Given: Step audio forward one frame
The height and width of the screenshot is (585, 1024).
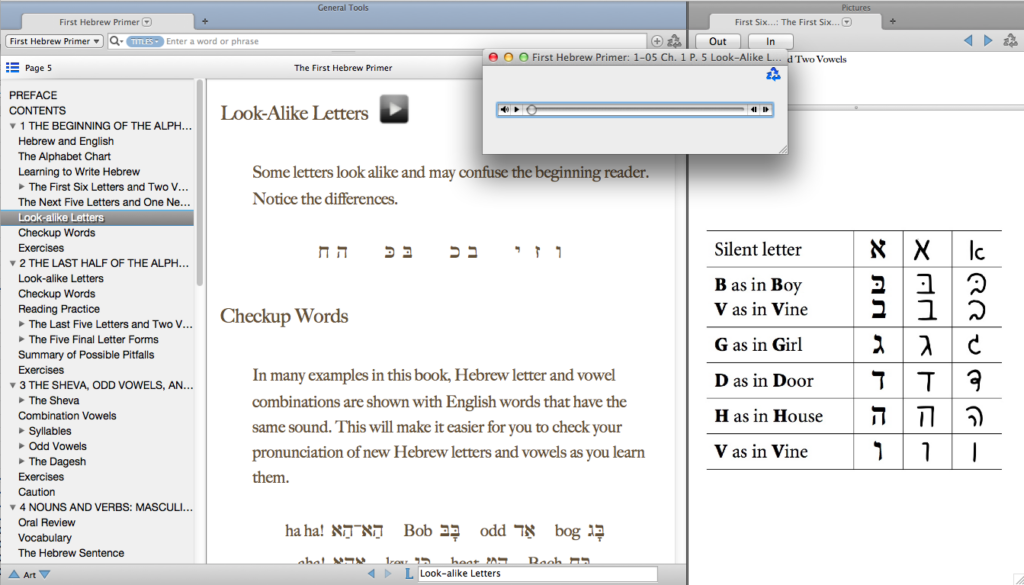Looking at the screenshot, I should [766, 110].
